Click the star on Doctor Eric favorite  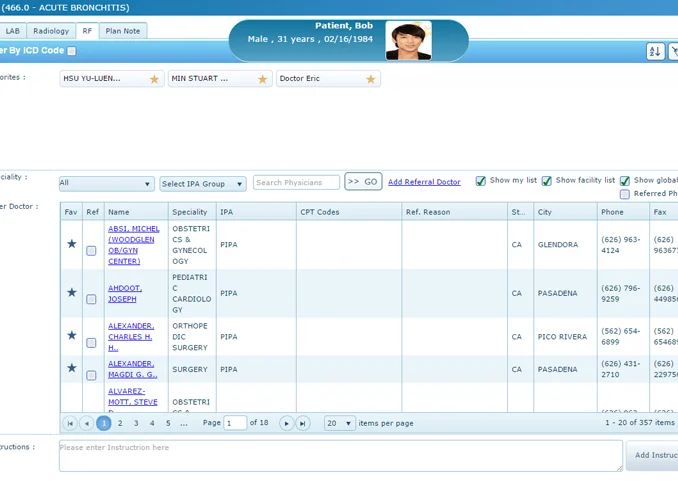click(370, 79)
